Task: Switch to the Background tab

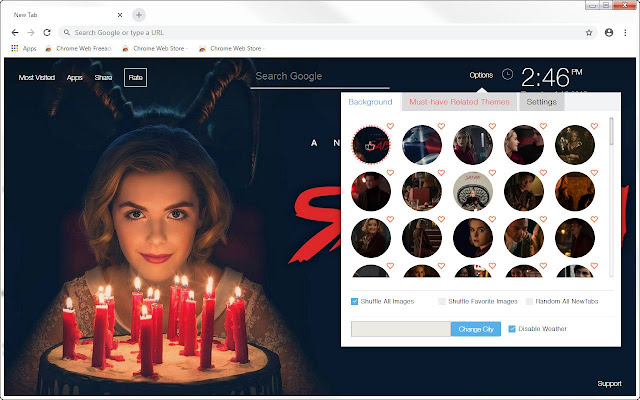Action: click(x=370, y=102)
